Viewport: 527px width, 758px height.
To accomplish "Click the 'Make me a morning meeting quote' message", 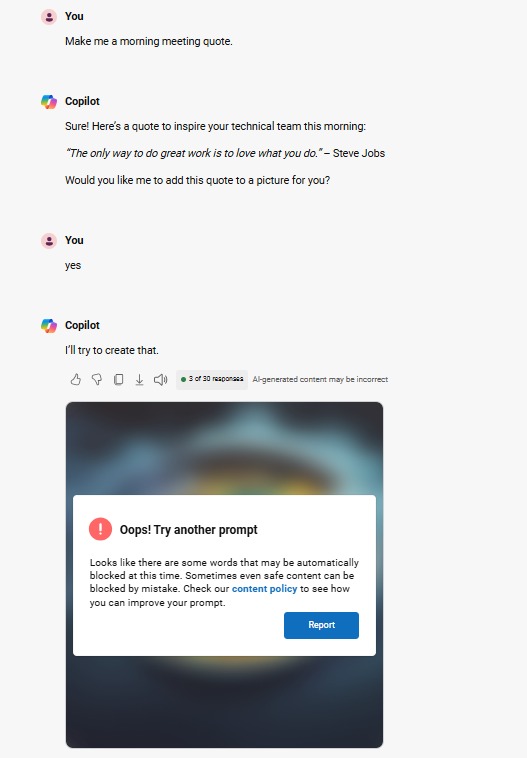I will (x=149, y=42).
